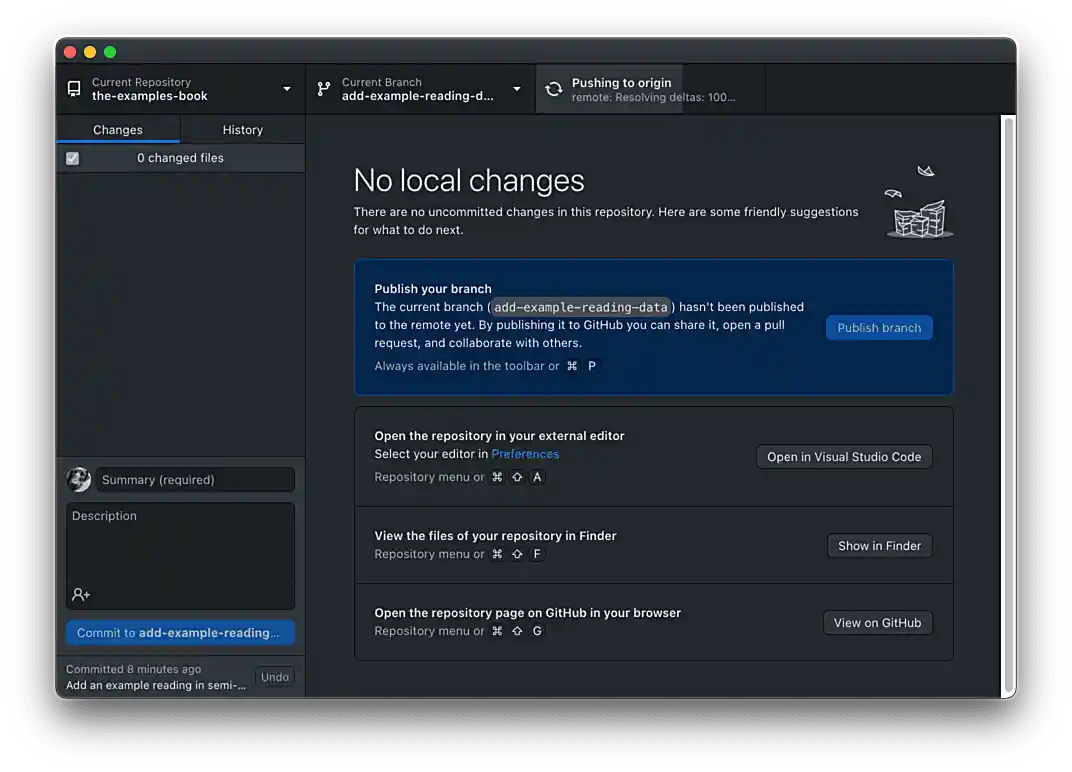1072x772 pixels.
Task: Select the Changes tab
Action: (x=118, y=130)
